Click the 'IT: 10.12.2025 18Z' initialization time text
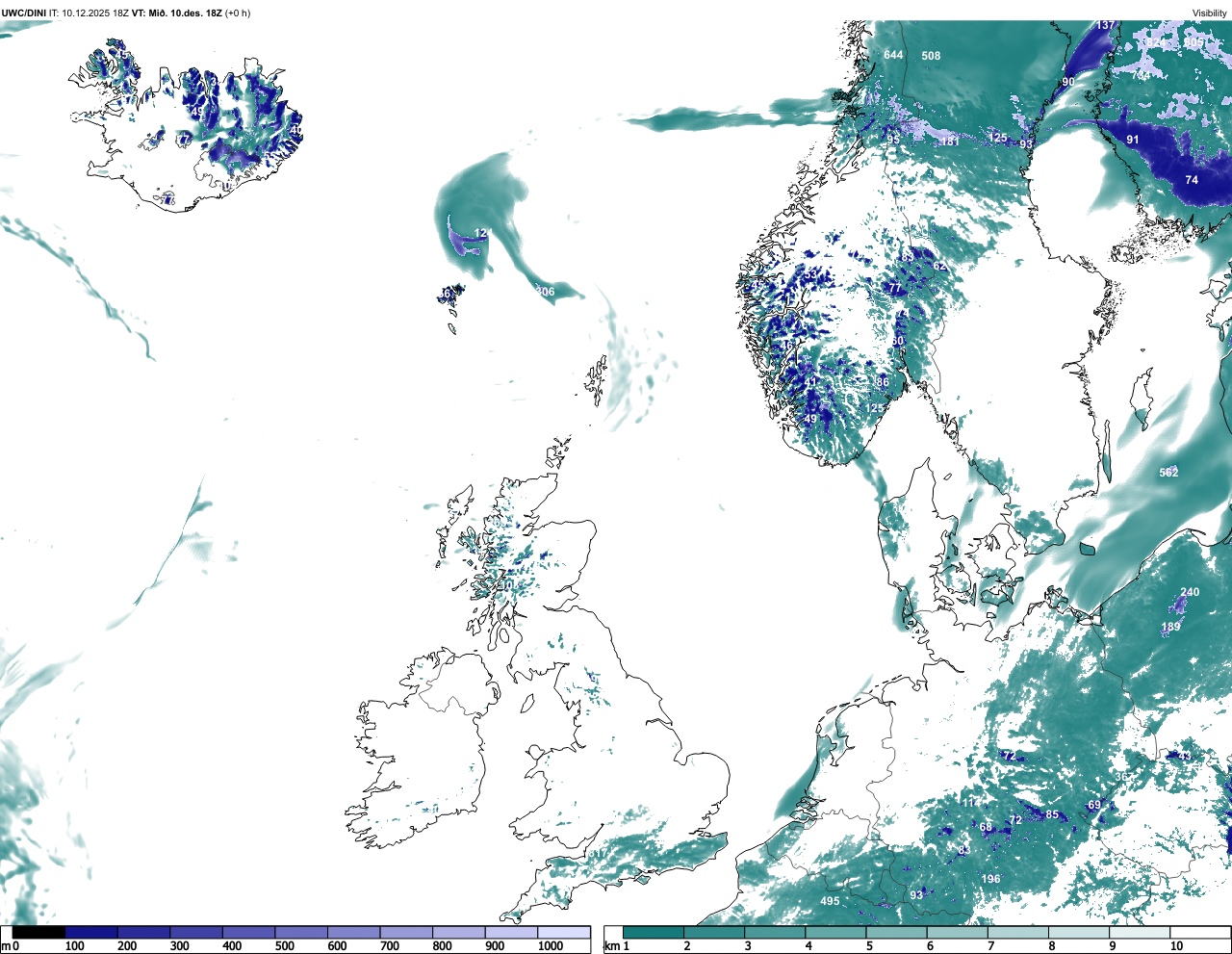Screen dimensions: 1232x954 [89, 13]
